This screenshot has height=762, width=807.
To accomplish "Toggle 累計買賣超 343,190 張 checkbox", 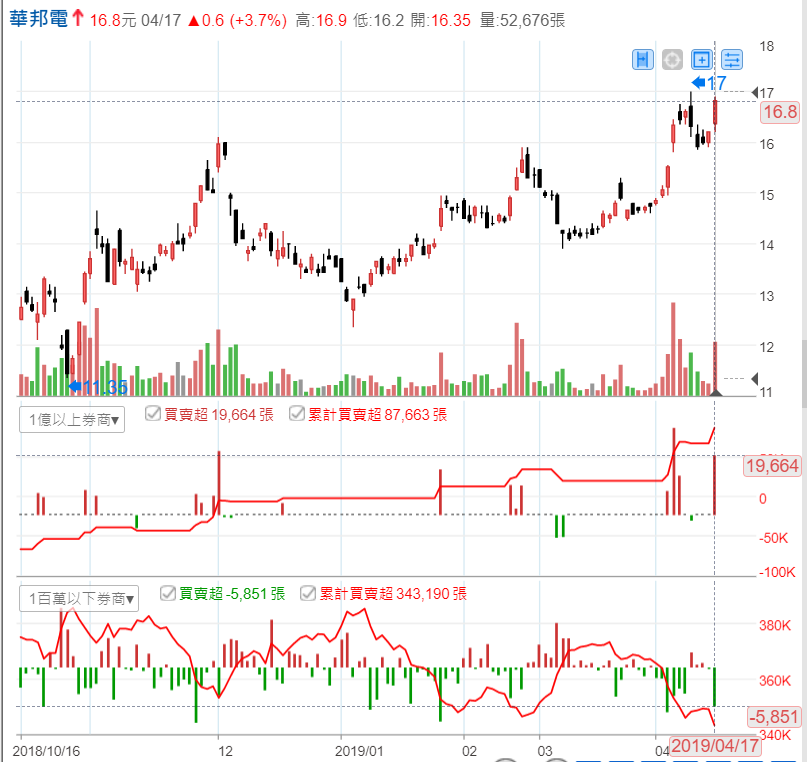I will 309,593.
